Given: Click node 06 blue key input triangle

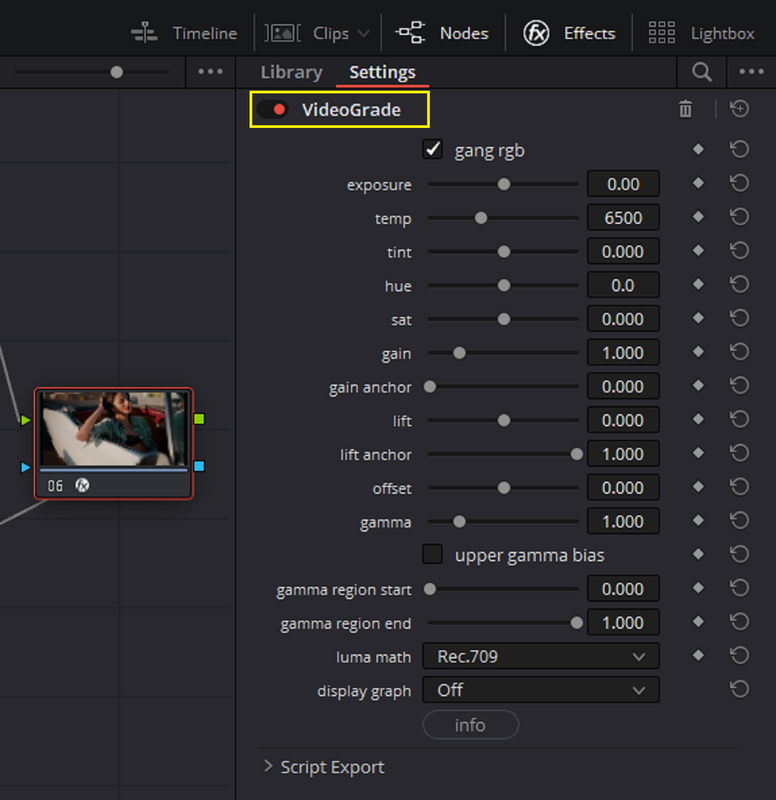Looking at the screenshot, I should (26, 467).
